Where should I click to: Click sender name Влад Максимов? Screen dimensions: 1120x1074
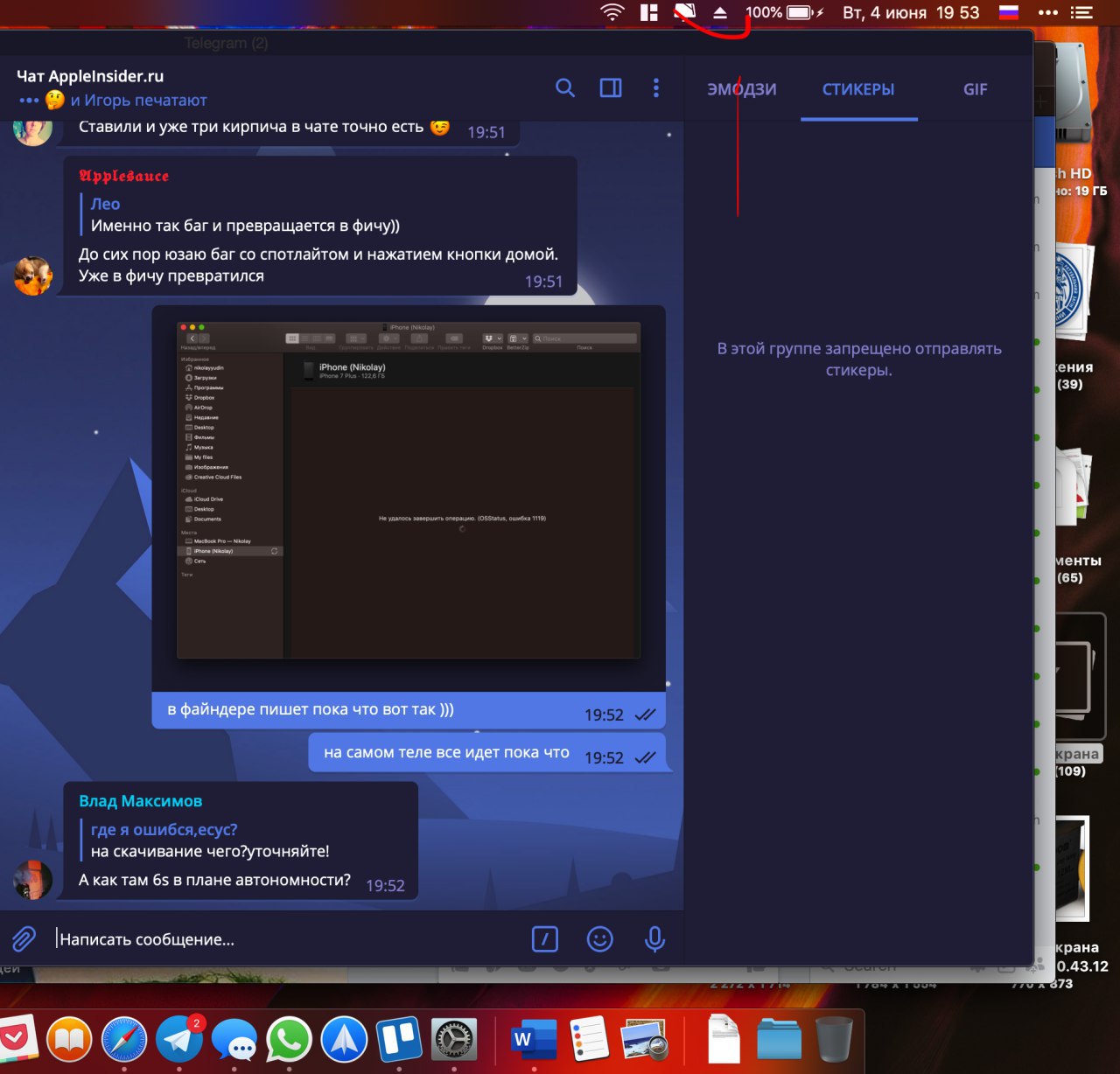(x=140, y=801)
